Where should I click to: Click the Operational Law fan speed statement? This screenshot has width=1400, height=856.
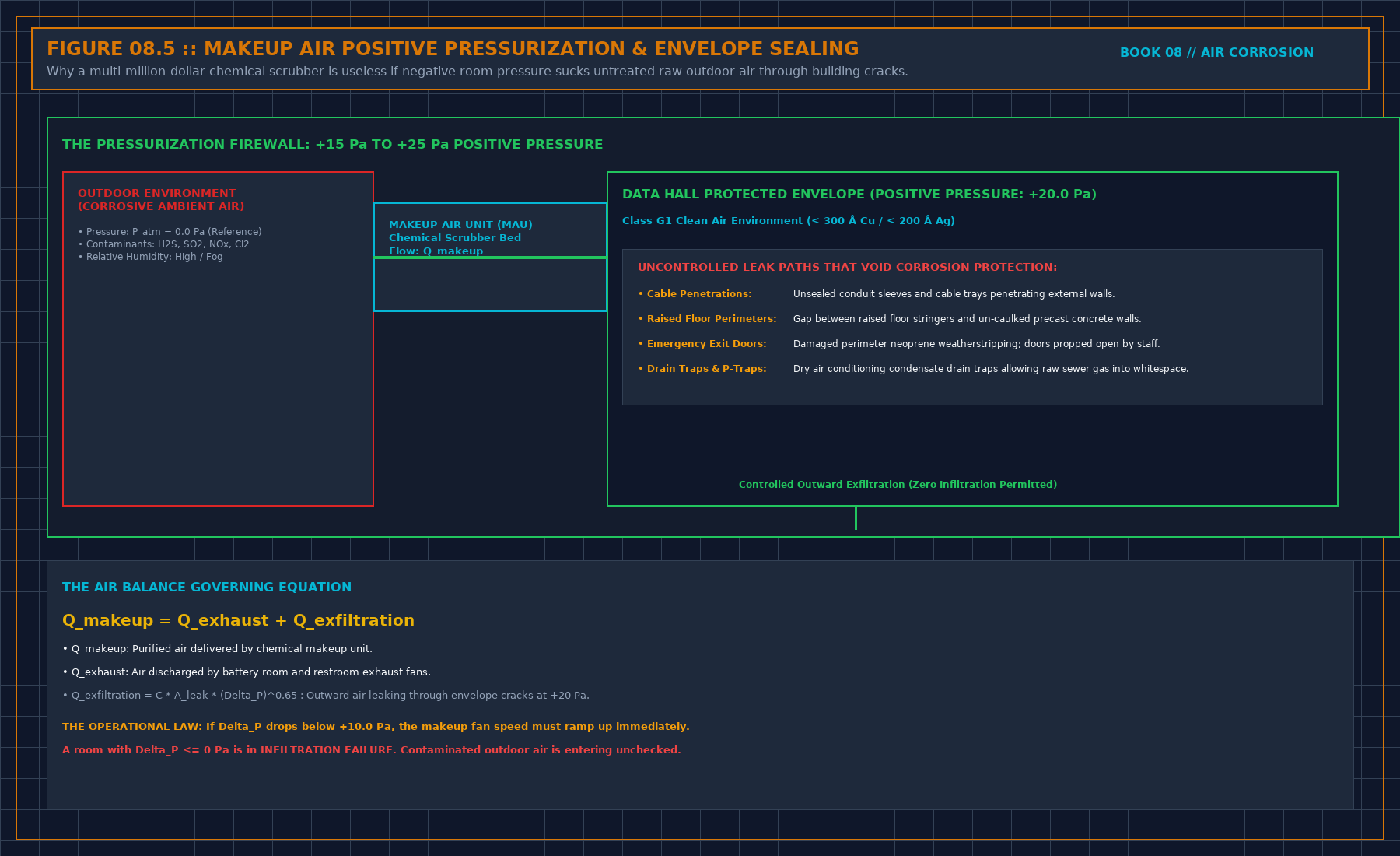pos(376,727)
